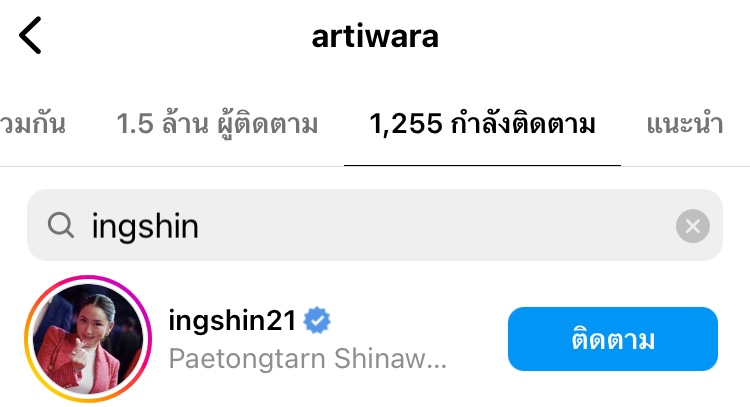The width and height of the screenshot is (750, 407).
Task: Focus the search field containing ingshin
Action: (375, 225)
